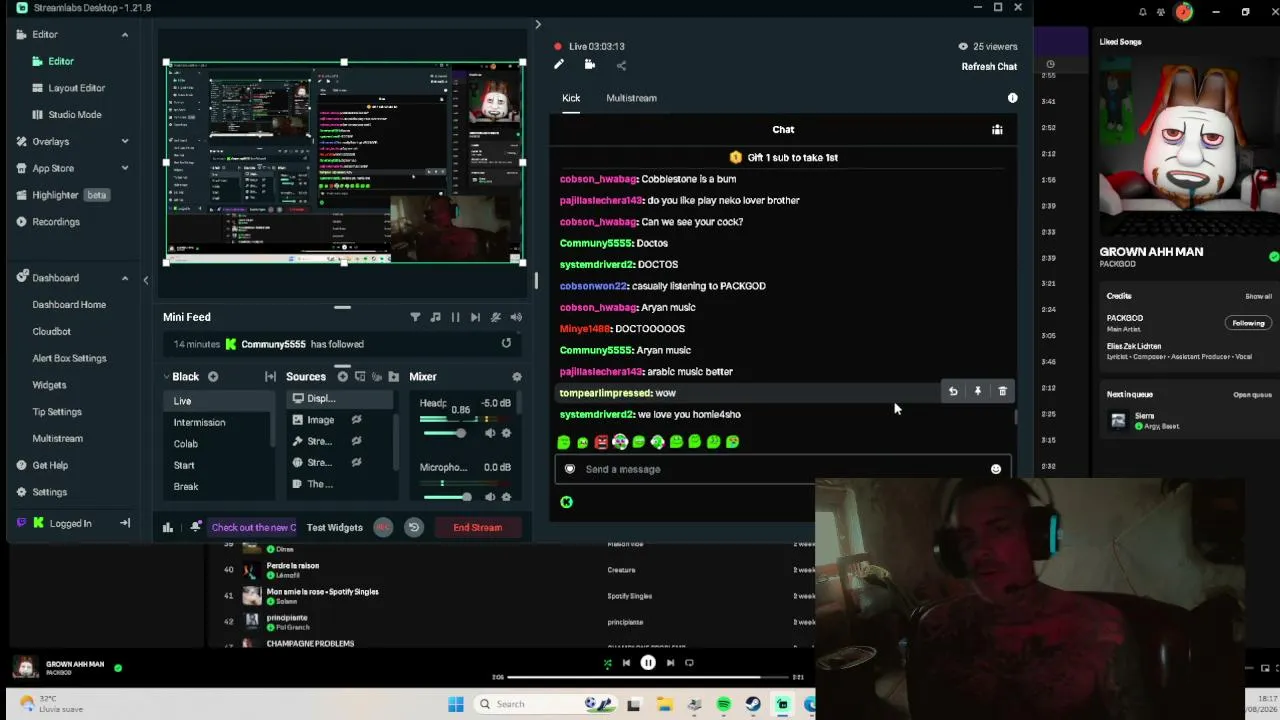1280x720 pixels.
Task: Open the 'Check out the new' notification banner
Action: [253, 527]
